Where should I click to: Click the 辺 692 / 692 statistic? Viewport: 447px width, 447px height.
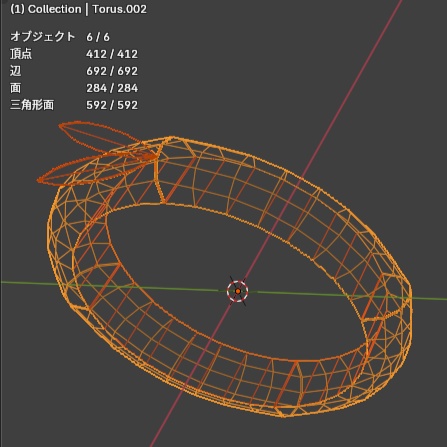click(74, 71)
